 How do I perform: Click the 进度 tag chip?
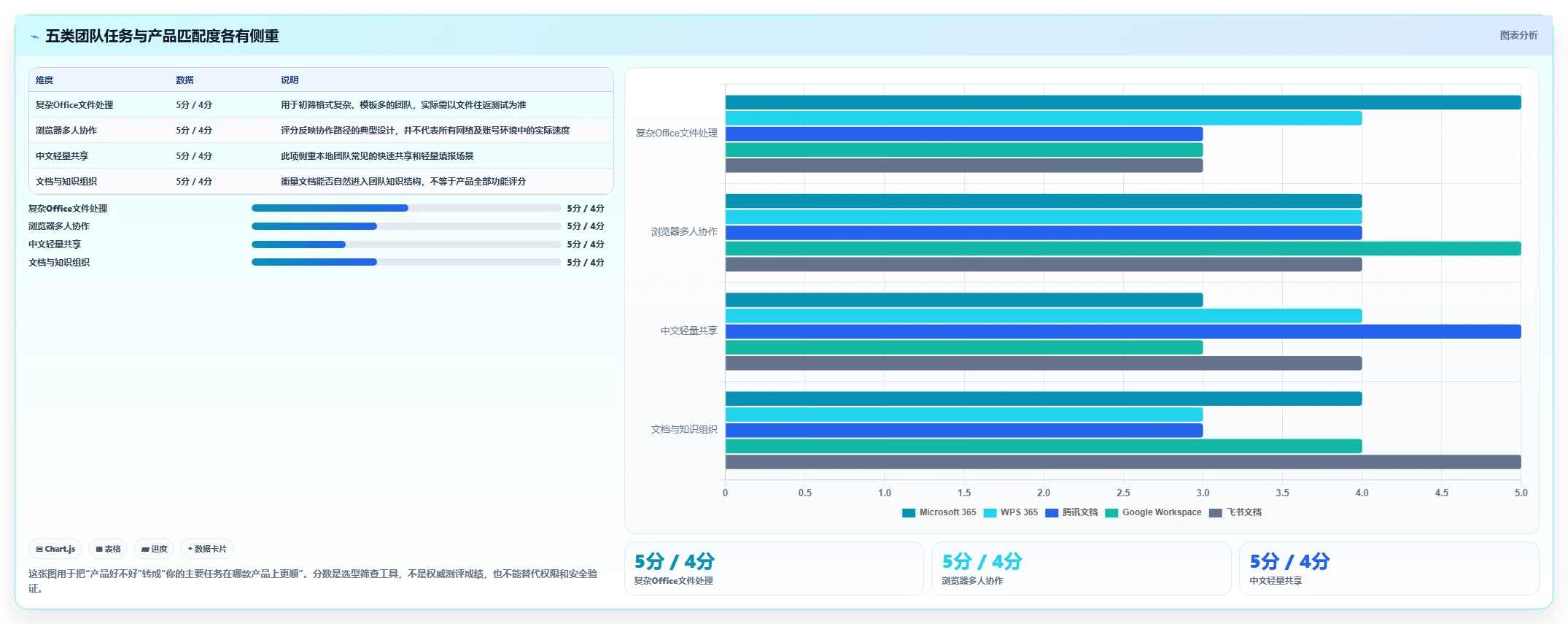tap(154, 549)
